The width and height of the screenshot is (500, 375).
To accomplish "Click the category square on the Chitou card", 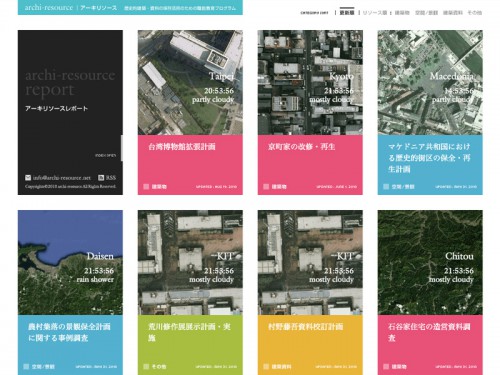I will coord(386,367).
